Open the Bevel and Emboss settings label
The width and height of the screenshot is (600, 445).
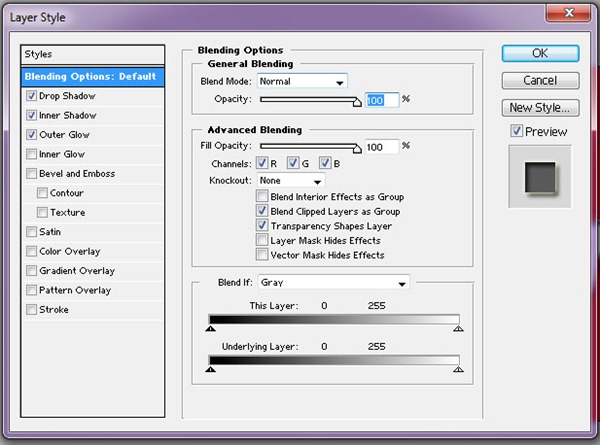[77, 173]
